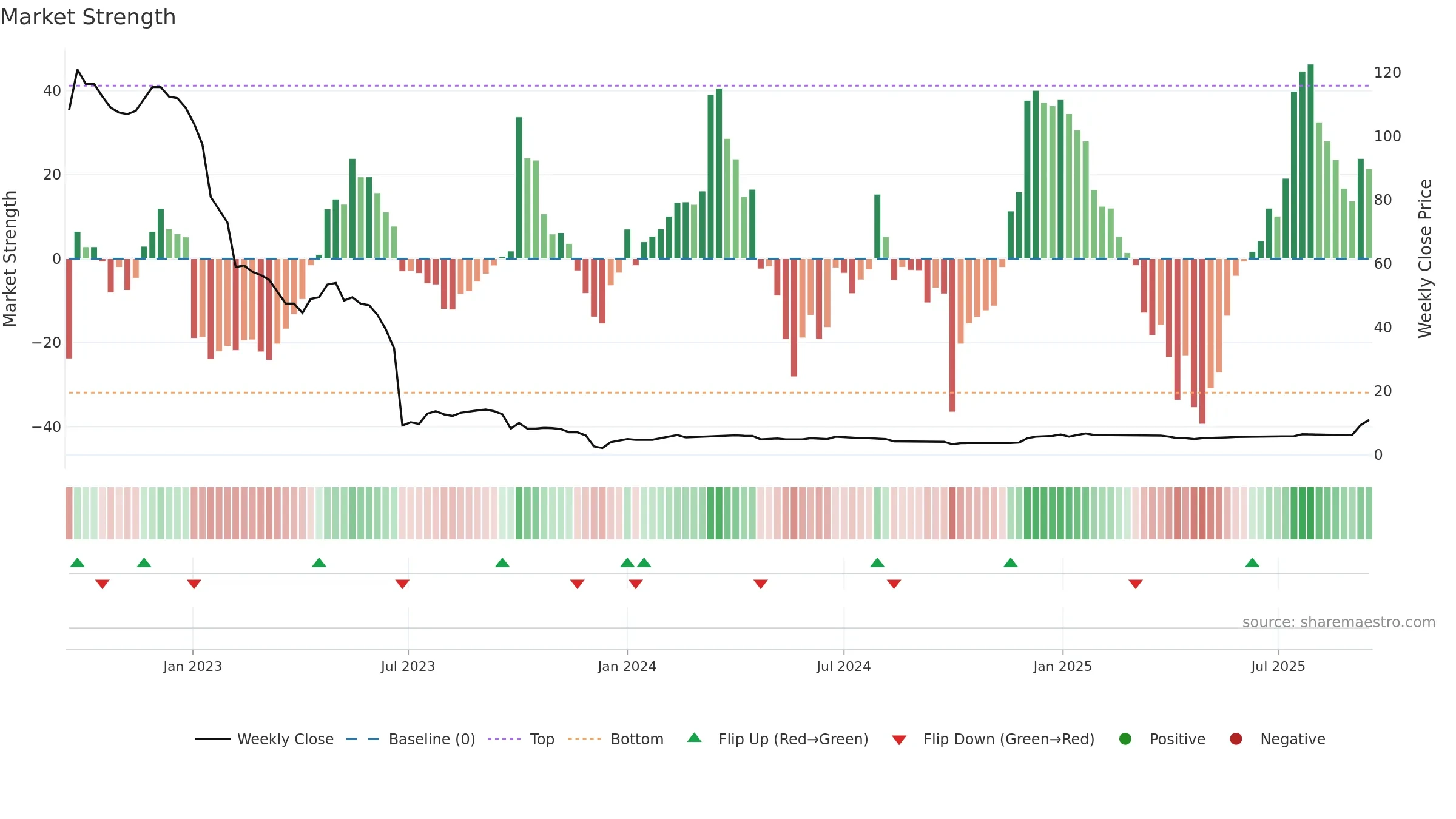Click the Jul 2023 x-axis label
The width and height of the screenshot is (1456, 819).
408,667
